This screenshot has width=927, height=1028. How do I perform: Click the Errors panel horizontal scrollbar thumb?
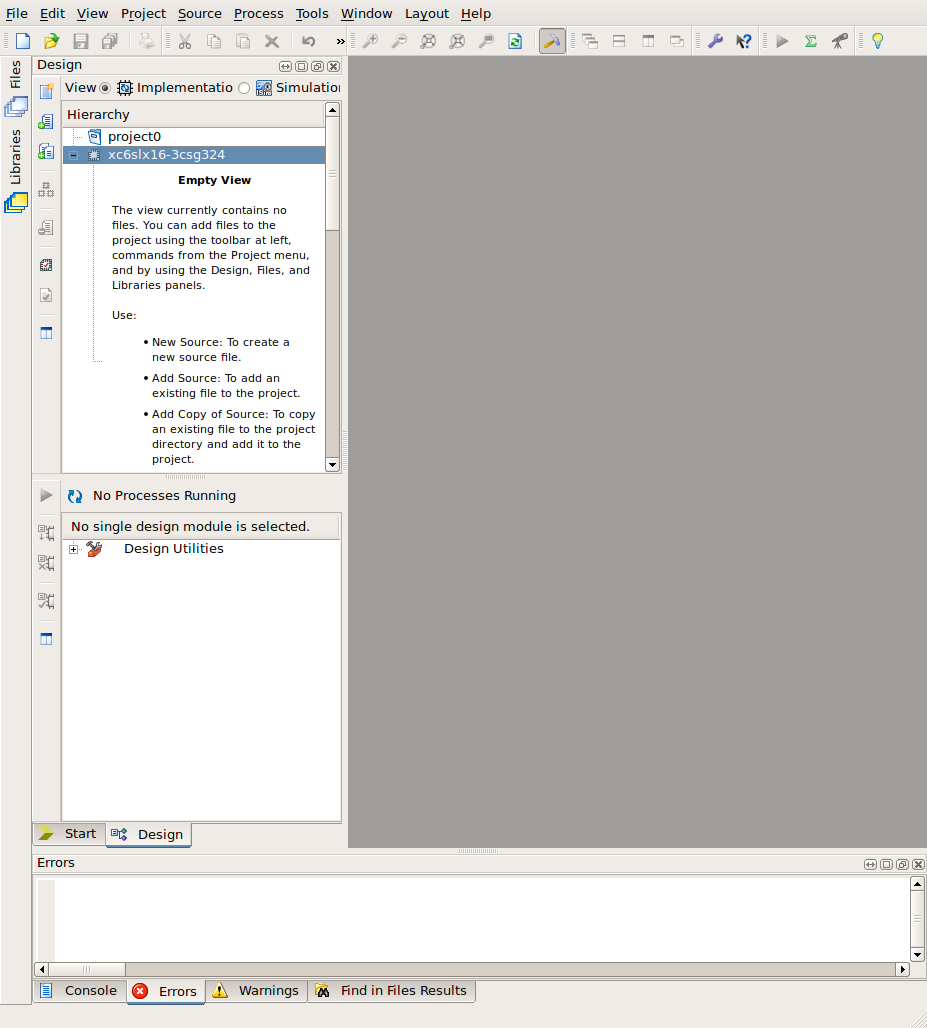[87, 969]
